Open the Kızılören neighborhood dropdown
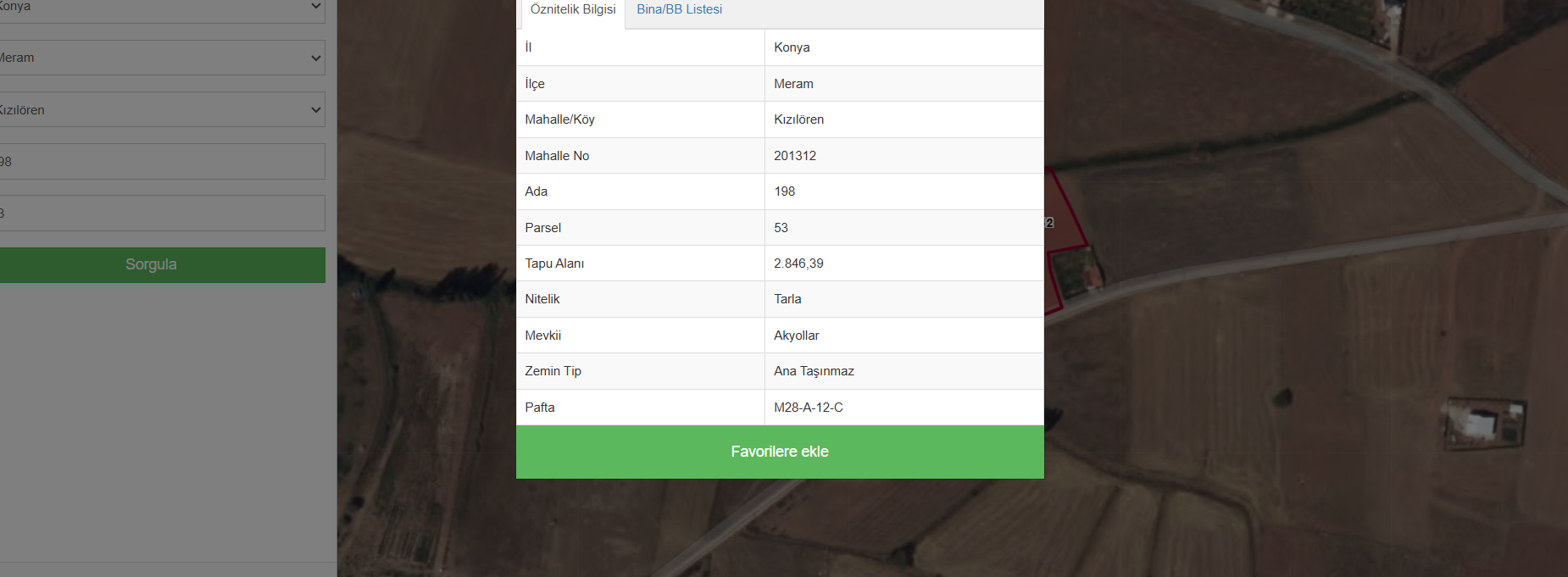This screenshot has width=1568, height=577. click(161, 110)
